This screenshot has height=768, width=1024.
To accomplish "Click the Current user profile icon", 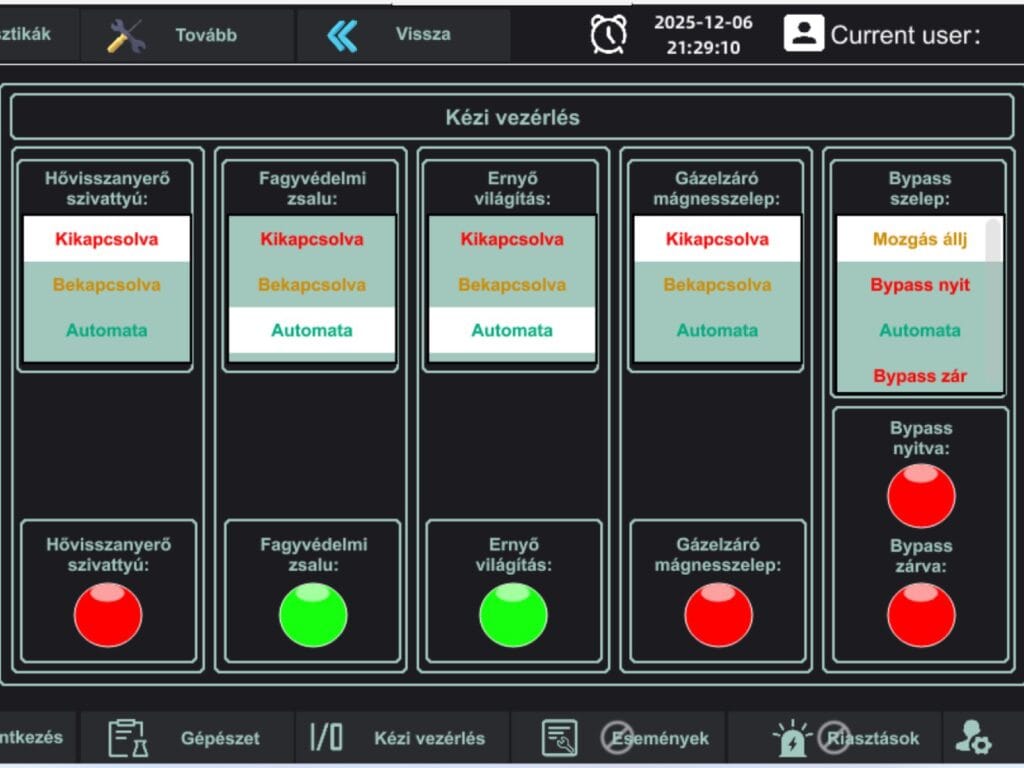I will coord(803,33).
